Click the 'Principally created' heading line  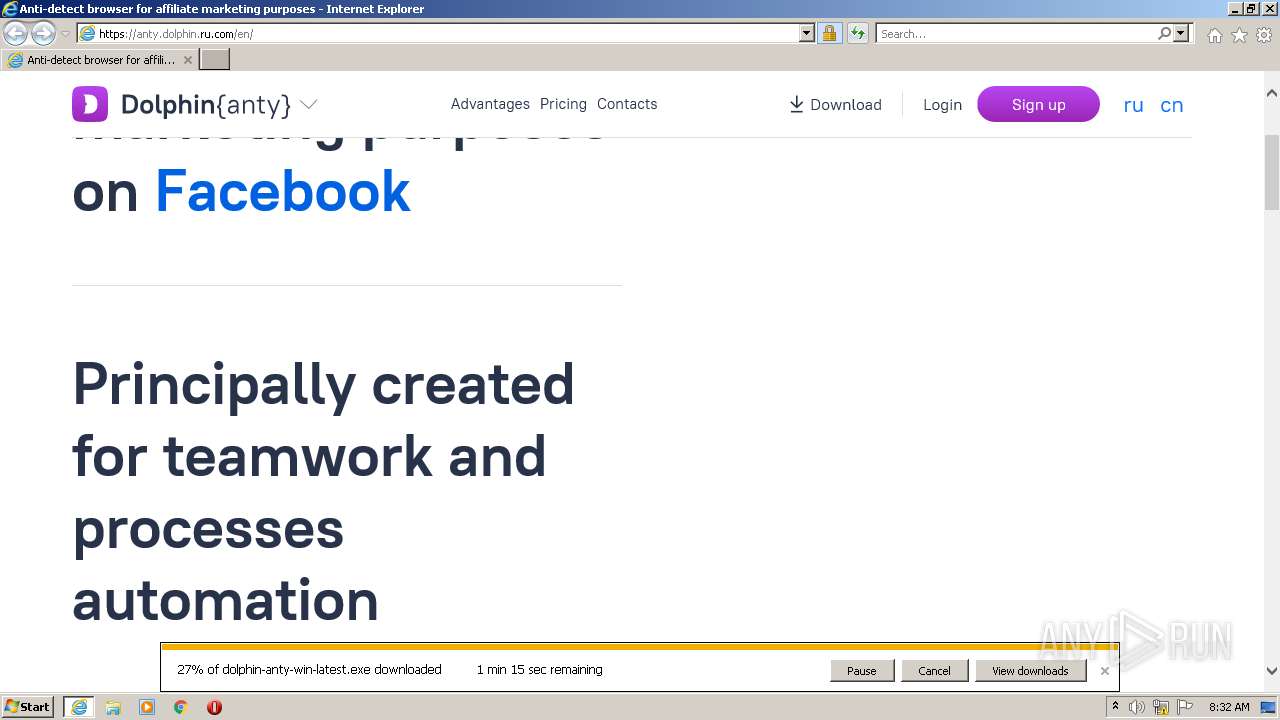click(323, 384)
